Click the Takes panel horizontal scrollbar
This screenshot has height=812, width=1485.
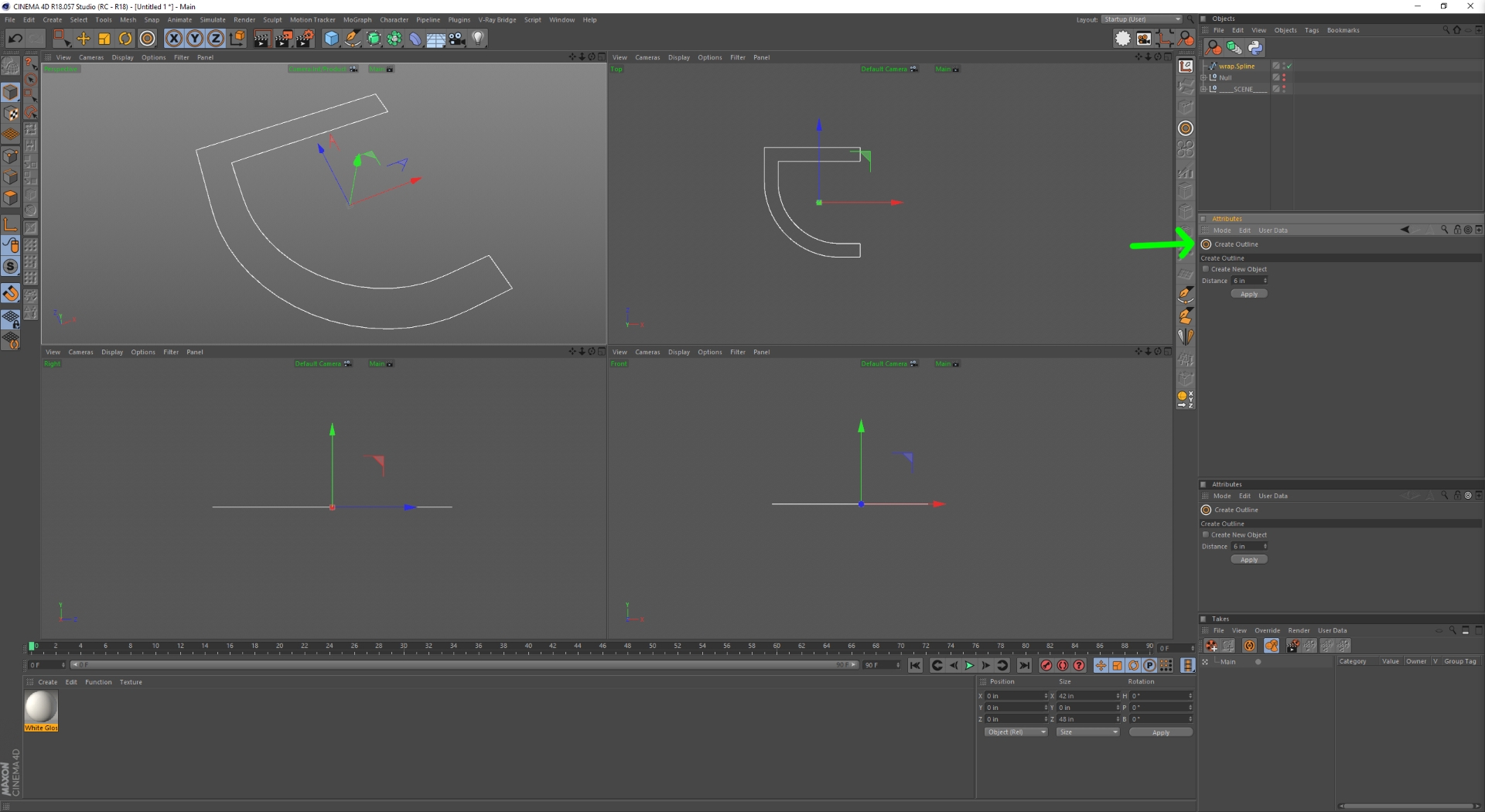(1408, 806)
